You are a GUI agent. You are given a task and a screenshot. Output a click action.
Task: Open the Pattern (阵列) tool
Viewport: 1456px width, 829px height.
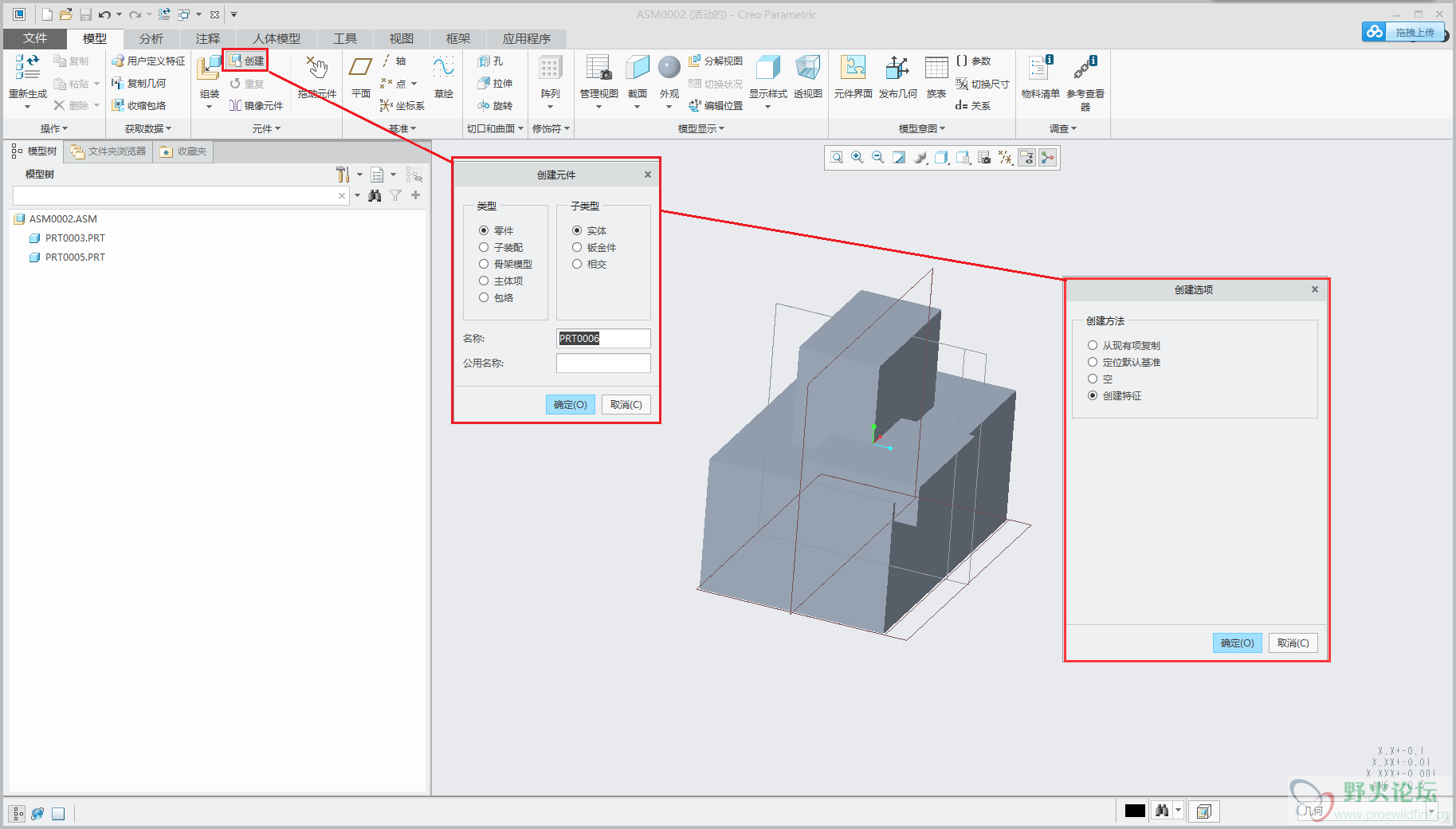click(550, 68)
